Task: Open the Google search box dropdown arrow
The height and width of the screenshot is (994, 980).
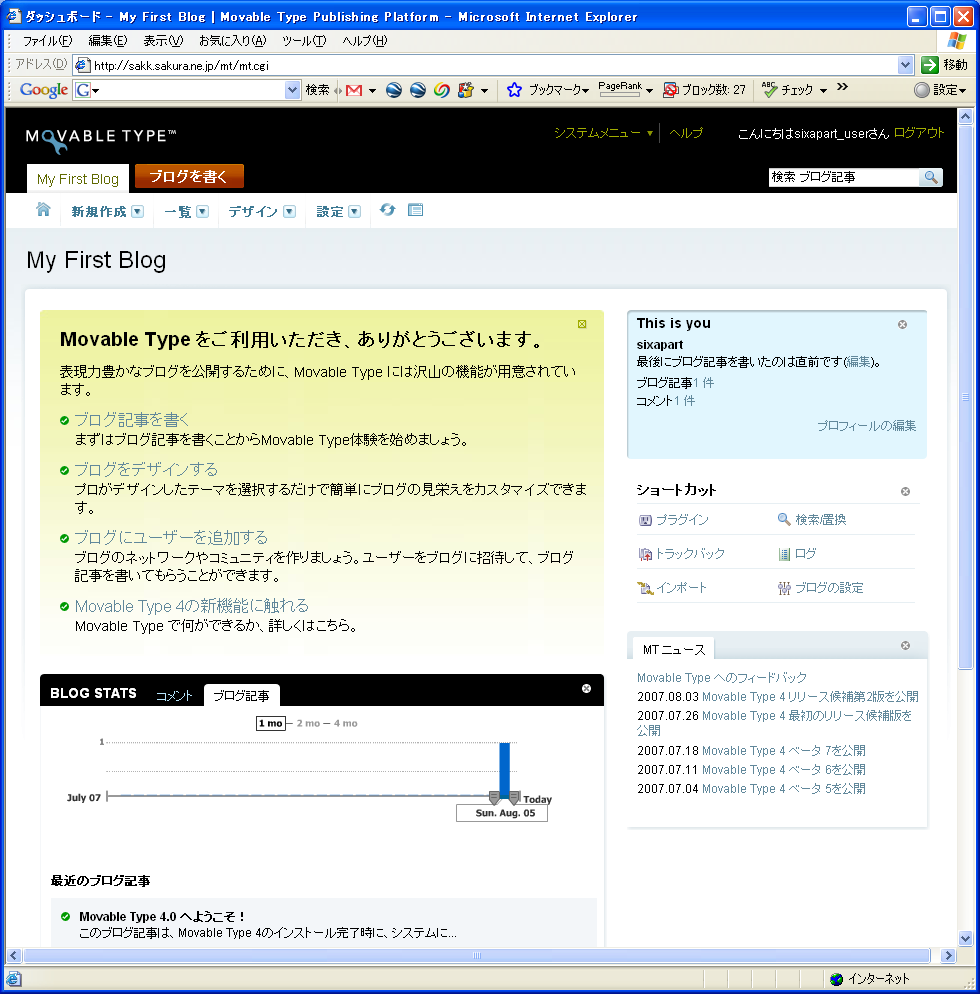Action: click(x=292, y=90)
